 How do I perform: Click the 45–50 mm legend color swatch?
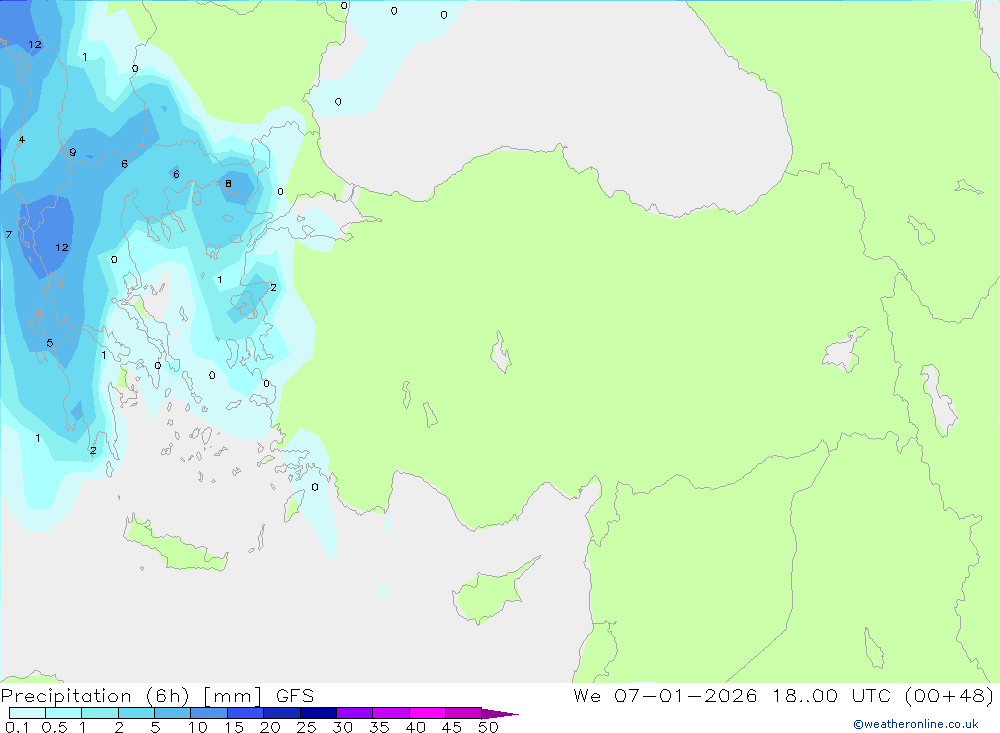464,713
